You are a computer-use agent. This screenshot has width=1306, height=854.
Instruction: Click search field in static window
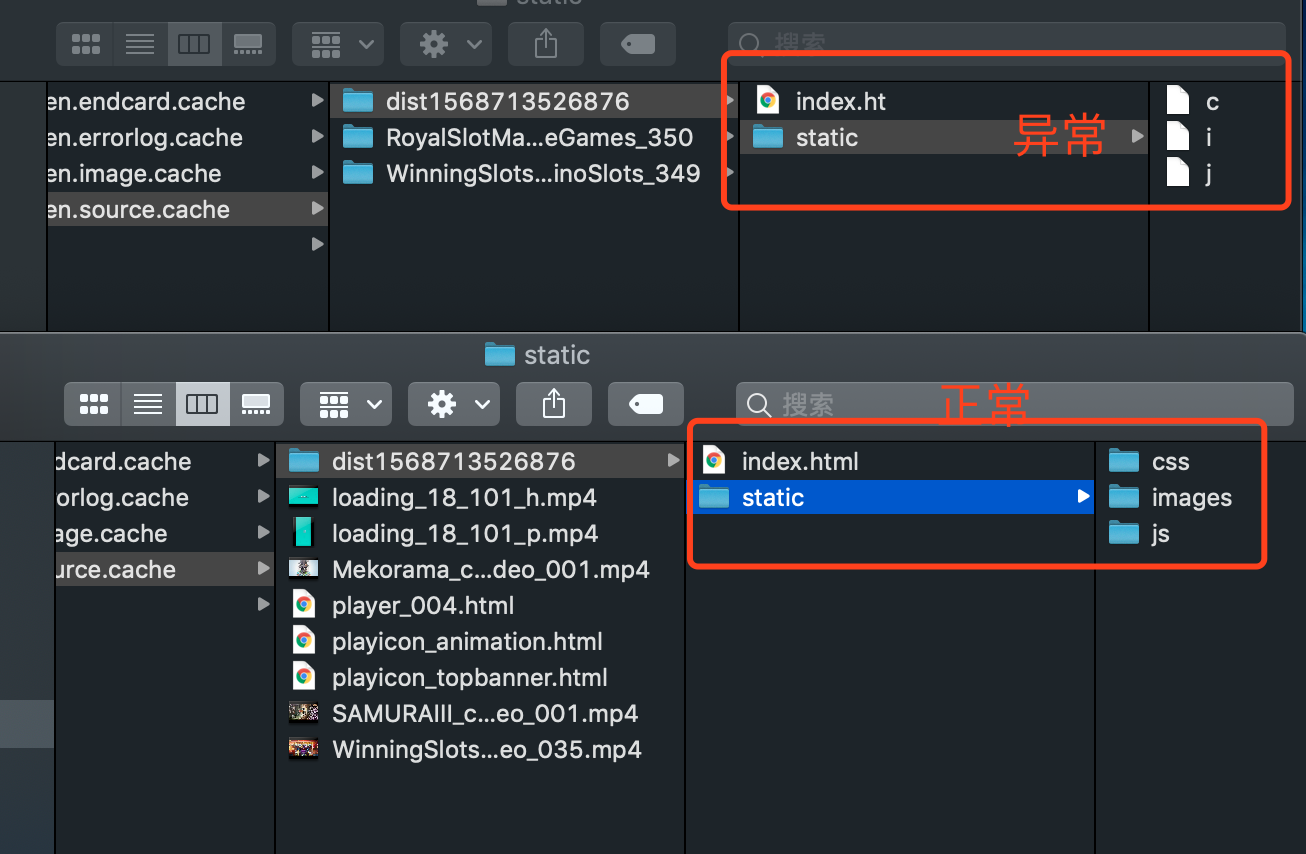(1015, 404)
